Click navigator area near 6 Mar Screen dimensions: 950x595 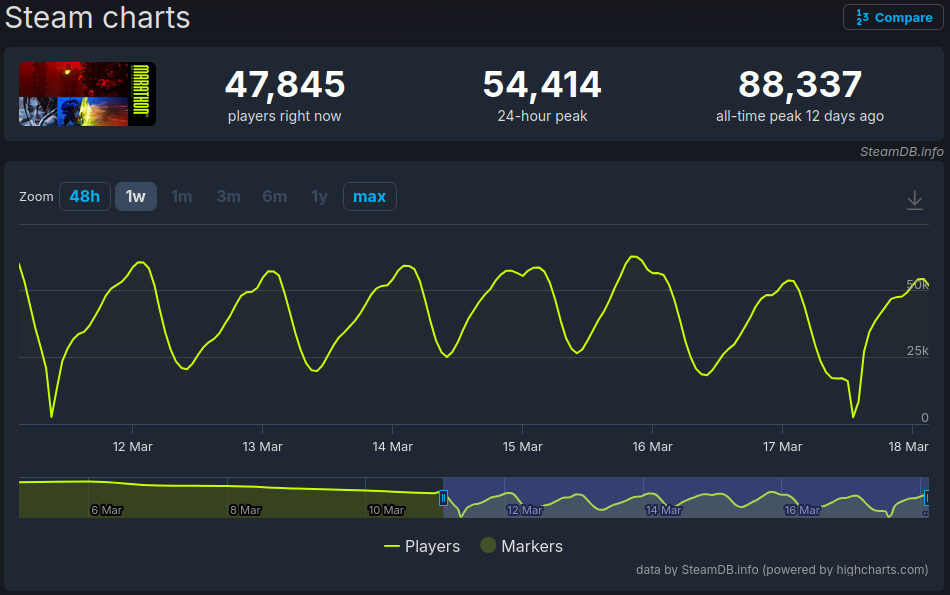pyautogui.click(x=107, y=510)
